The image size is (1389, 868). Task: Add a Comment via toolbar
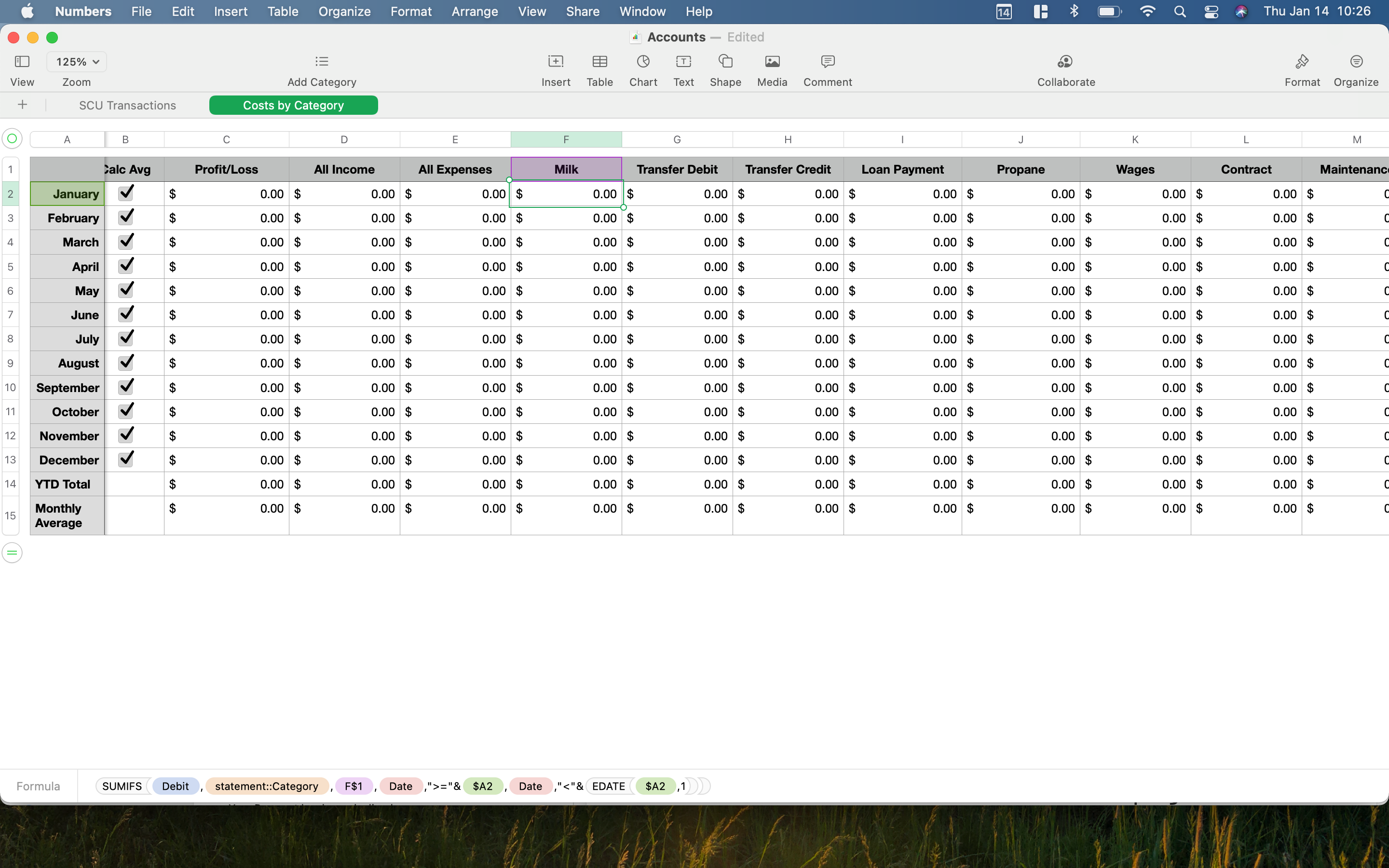827,62
